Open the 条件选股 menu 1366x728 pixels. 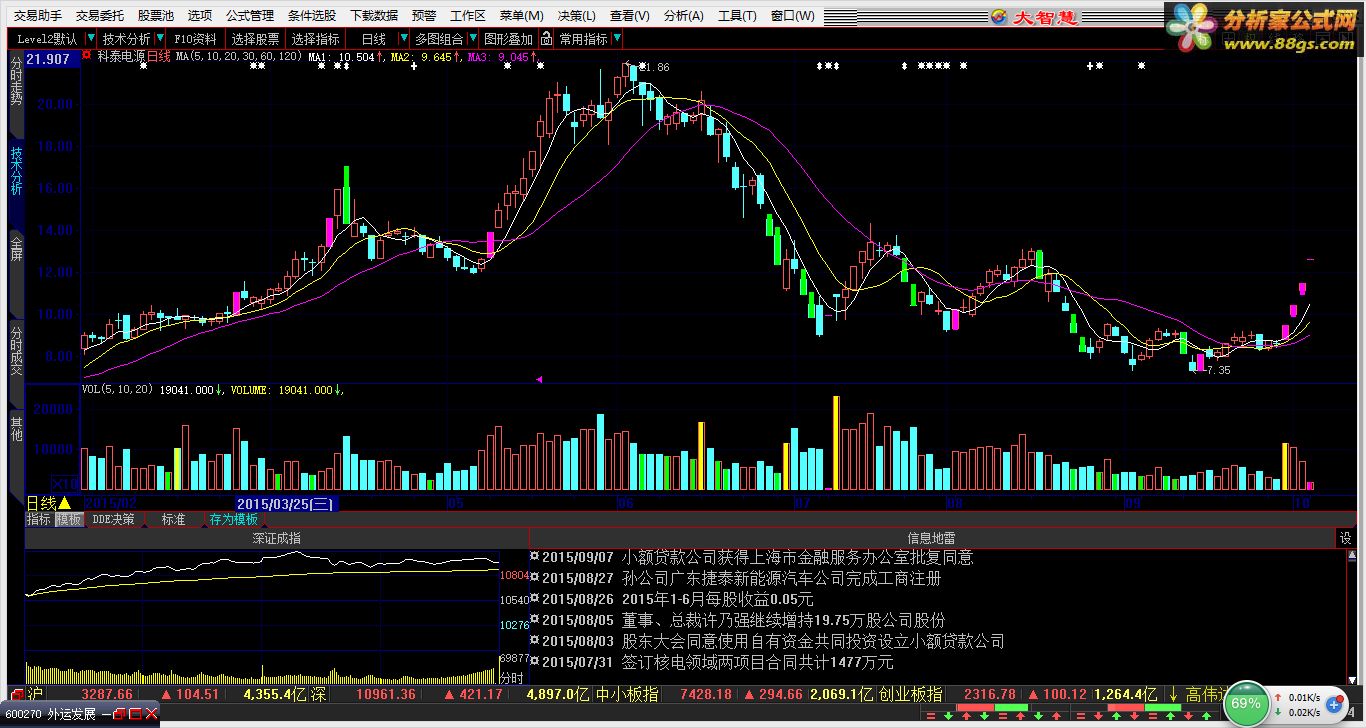tap(312, 16)
